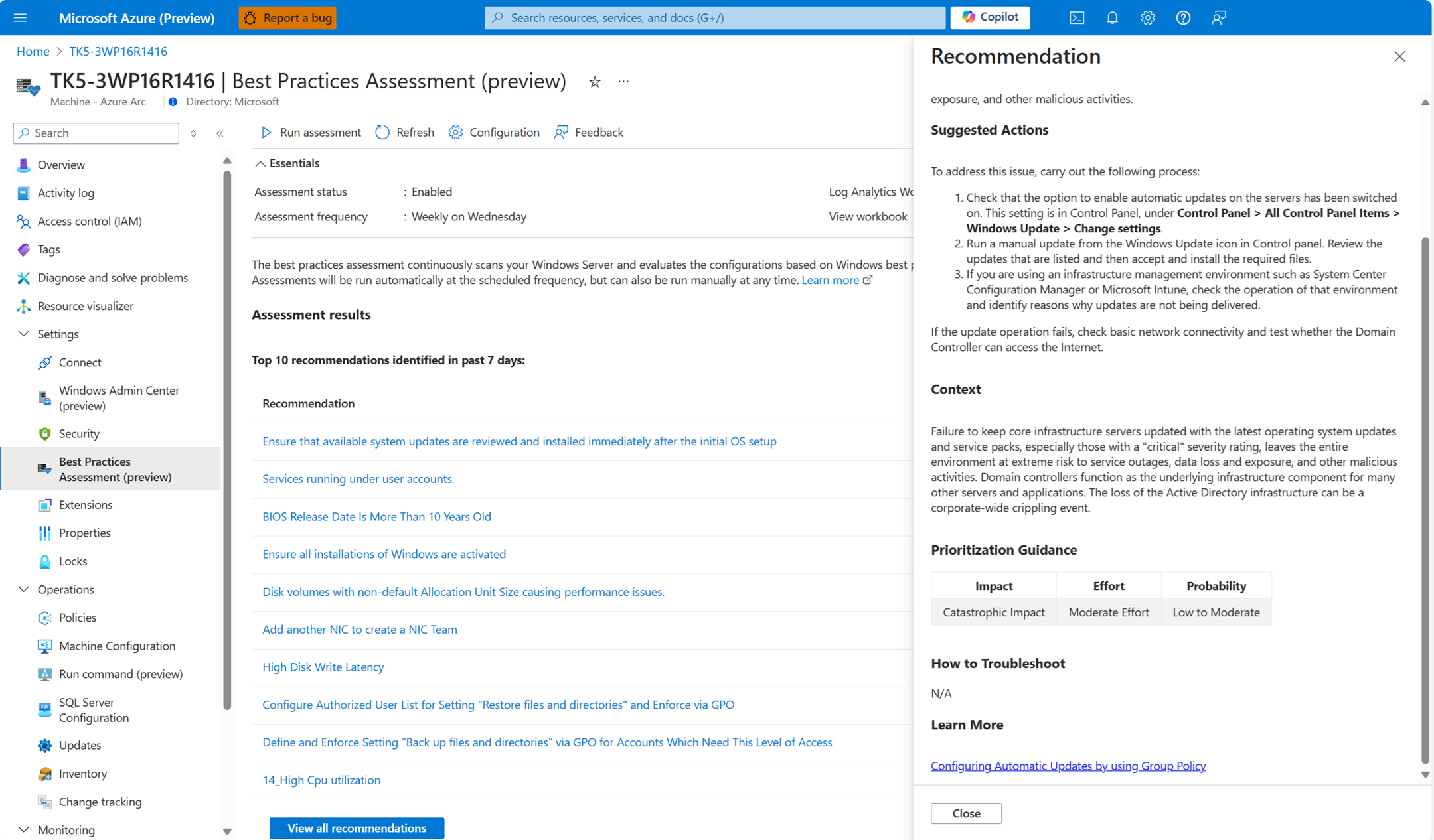Image resolution: width=1434 pixels, height=840 pixels.
Task: Go to Home breadcrumb
Action: coord(33,52)
